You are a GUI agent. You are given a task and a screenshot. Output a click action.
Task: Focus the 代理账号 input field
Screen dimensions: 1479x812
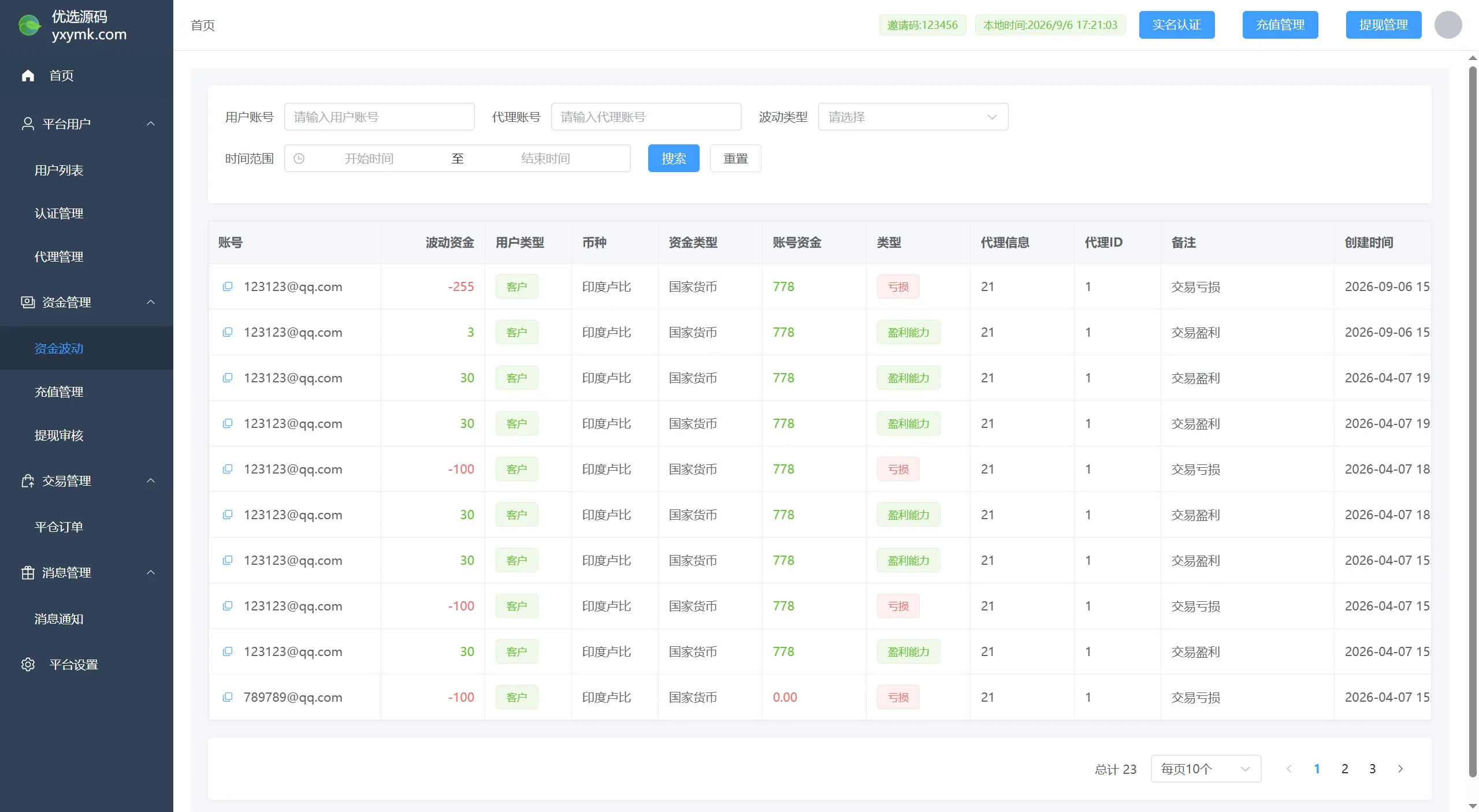pyautogui.click(x=646, y=117)
